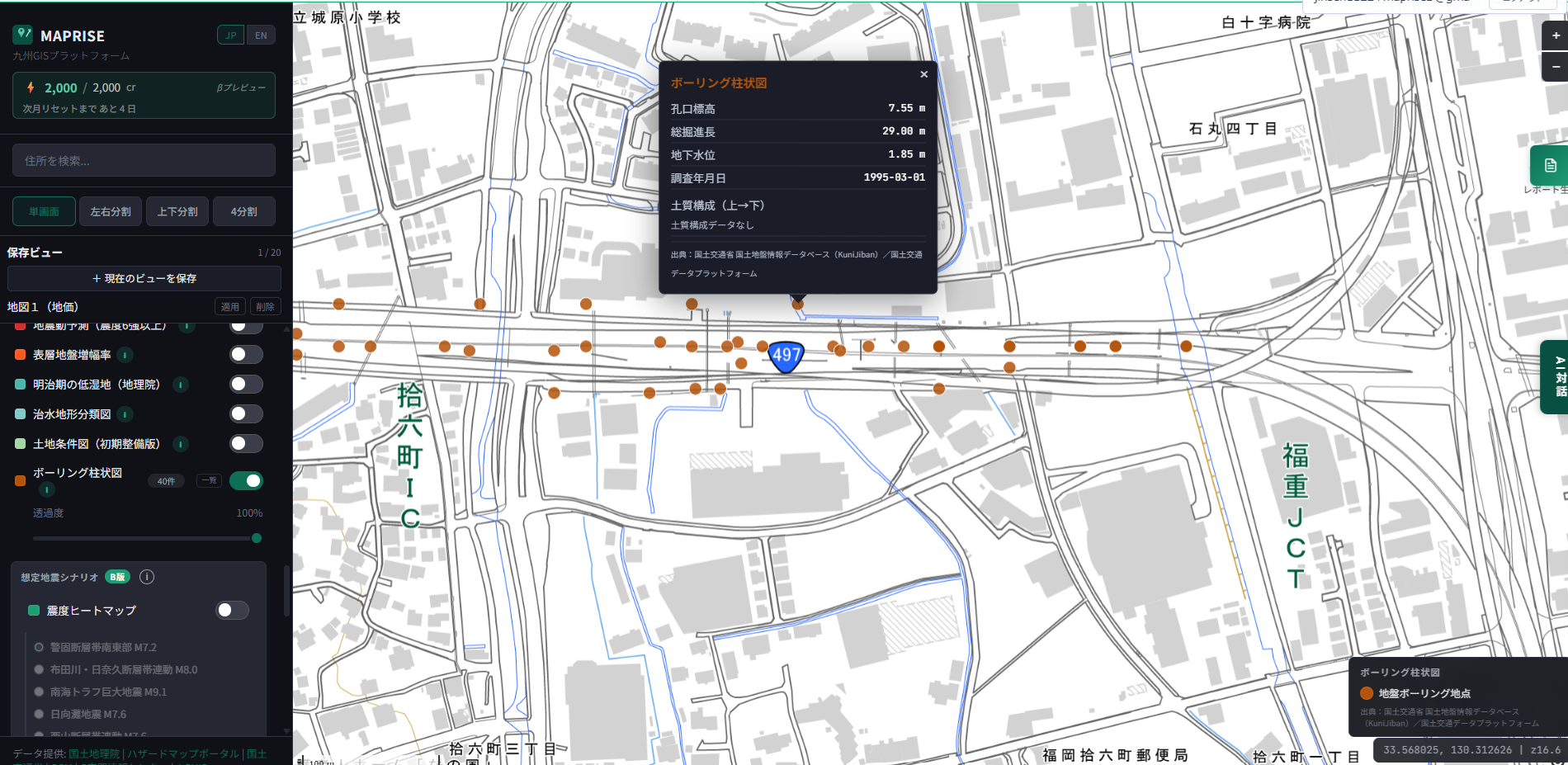Open info icon for 土地条件図
This screenshot has height=765, width=1568.
pos(181,444)
